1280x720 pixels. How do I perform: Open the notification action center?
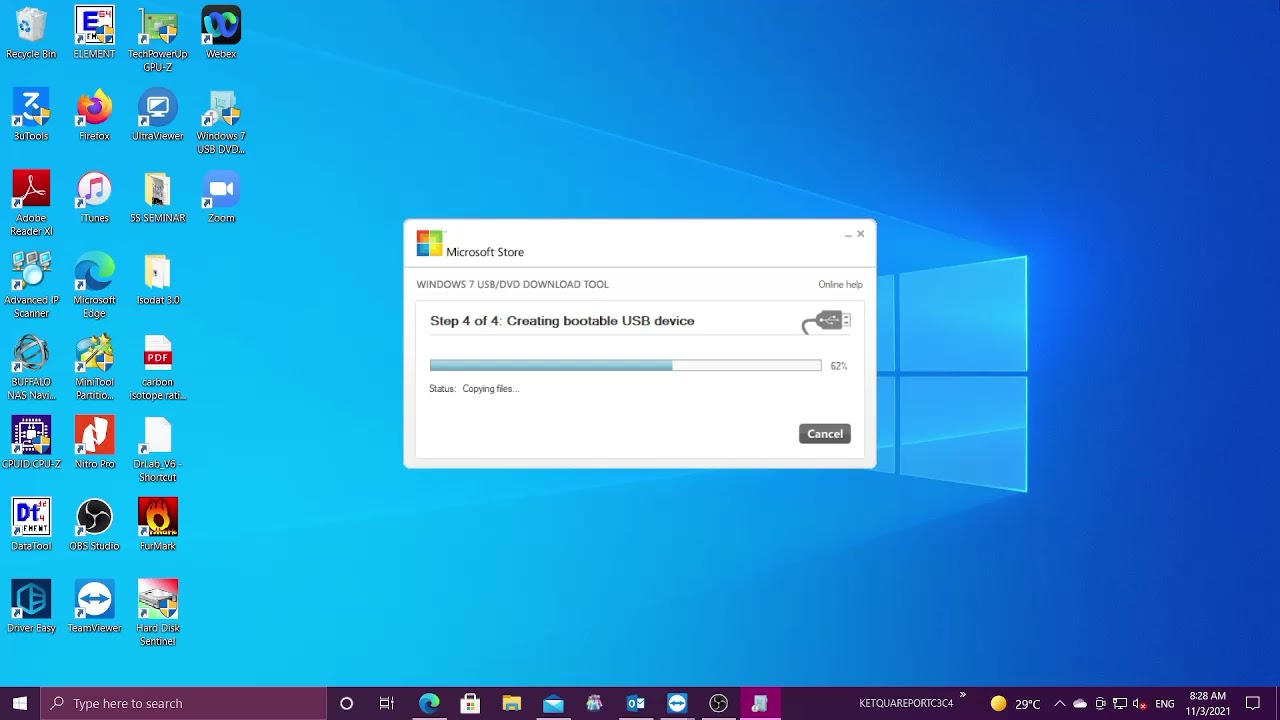tap(1253, 703)
